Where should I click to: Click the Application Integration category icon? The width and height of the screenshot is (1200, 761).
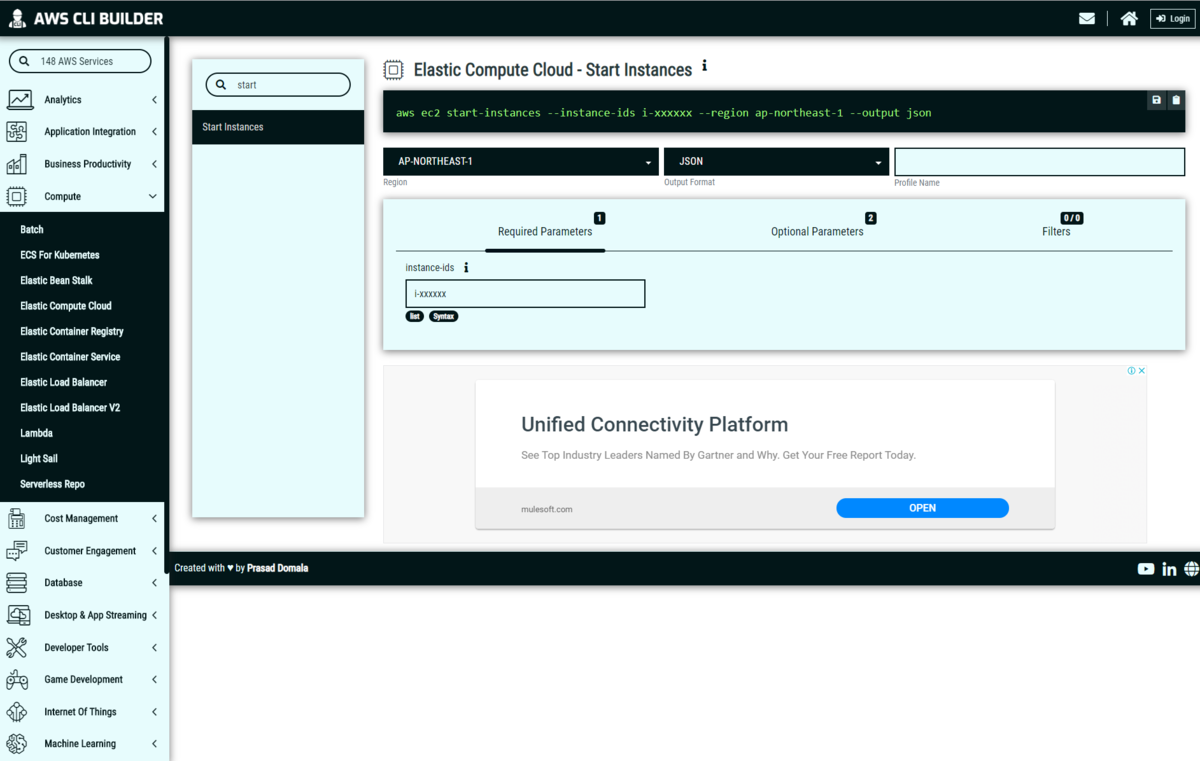coord(17,132)
